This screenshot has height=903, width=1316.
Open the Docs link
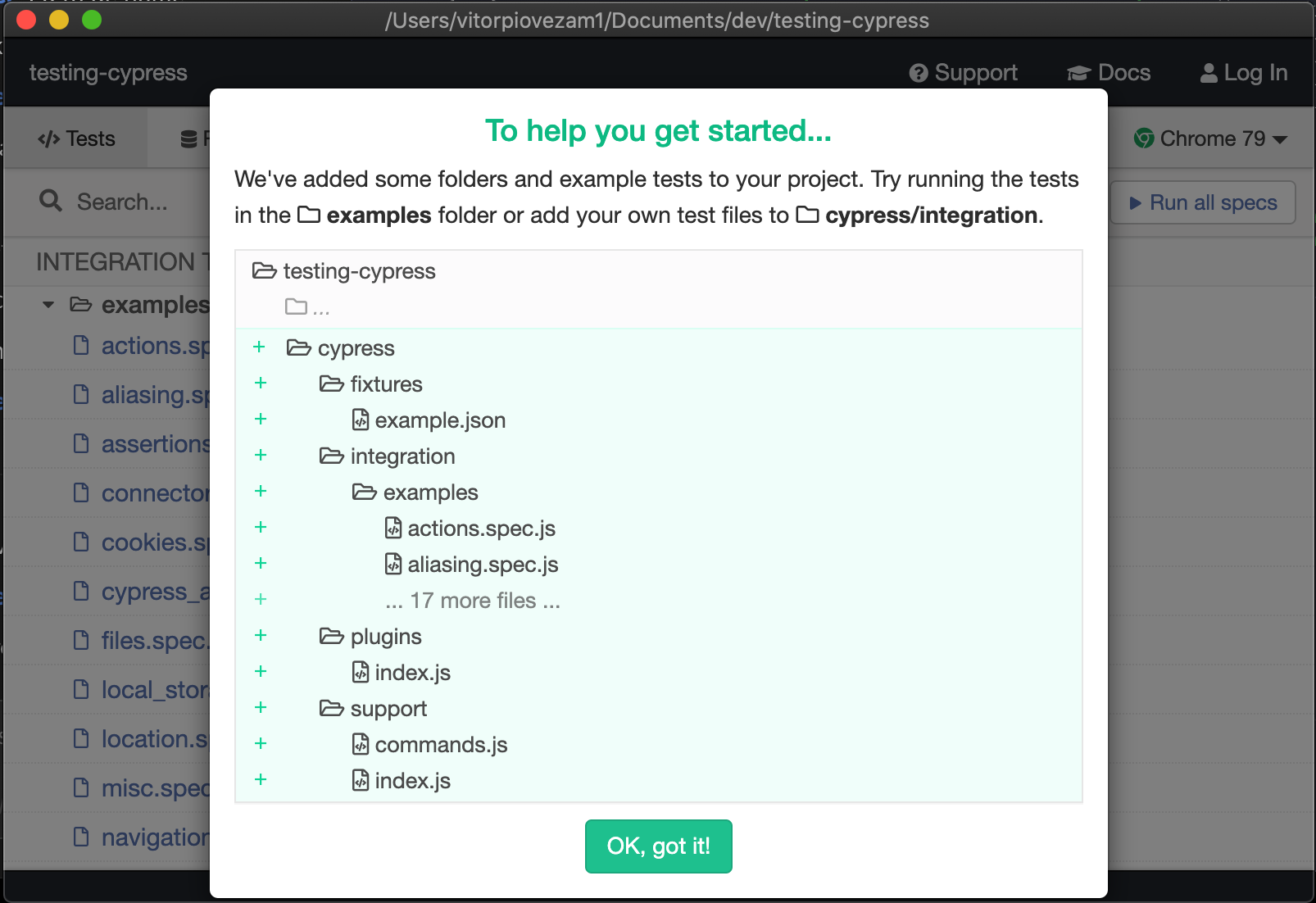1108,73
